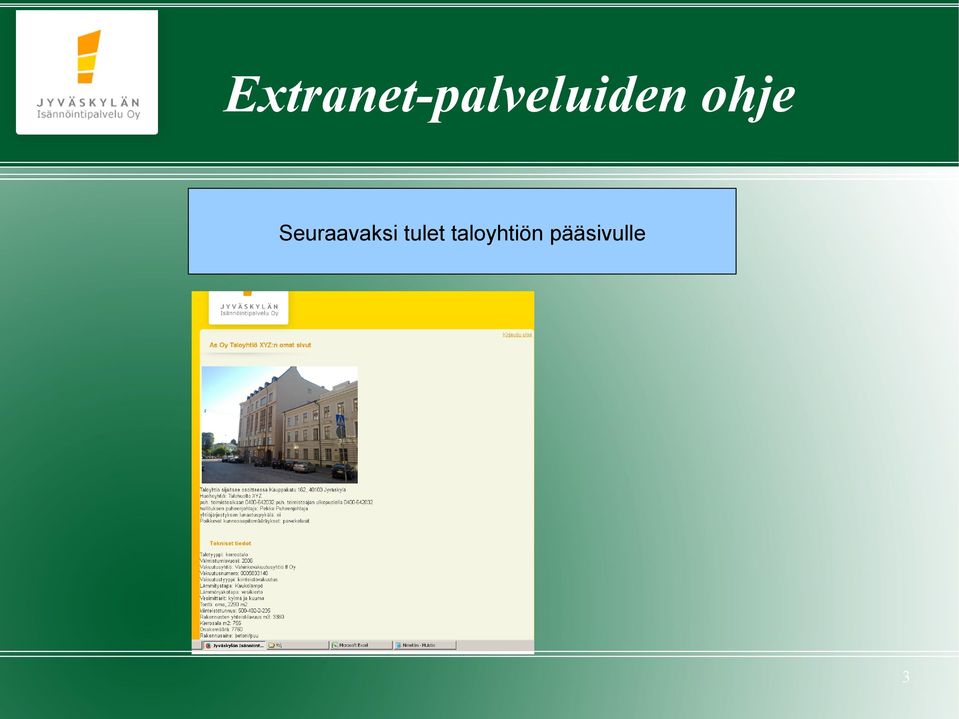The image size is (959, 719).
Task: Click the 'Kerrosala m2' row
Action: (220, 623)
